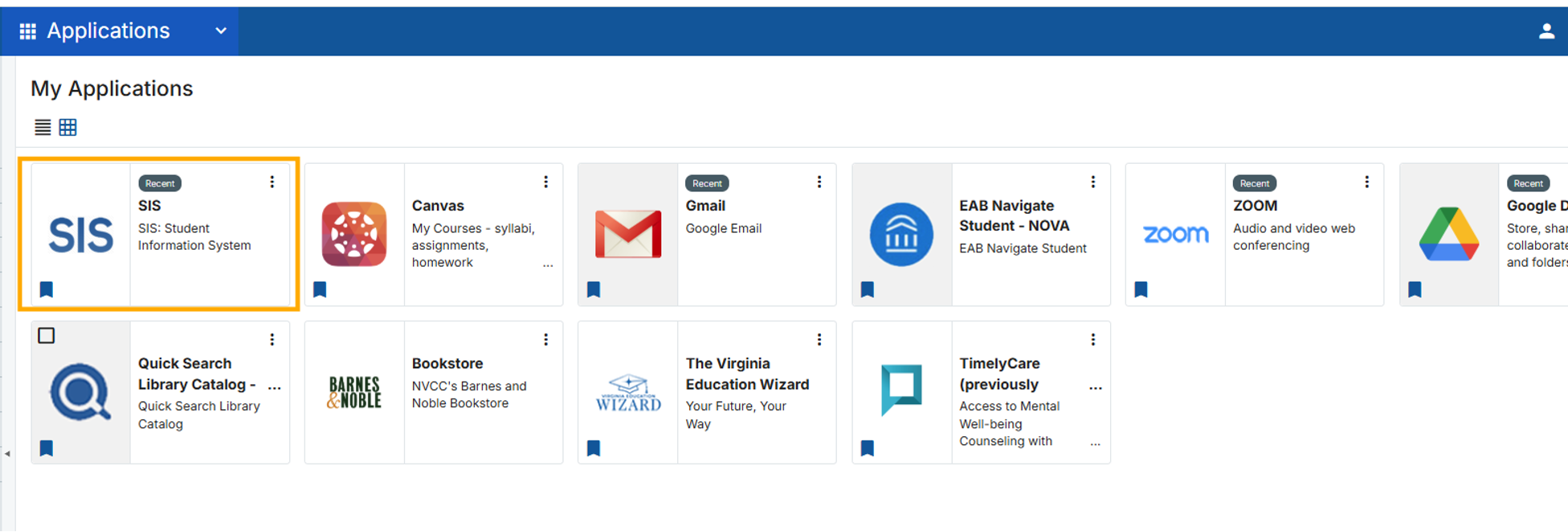The width and height of the screenshot is (1568, 532).
Task: Open Google Drive triangle icon
Action: coord(1449,234)
